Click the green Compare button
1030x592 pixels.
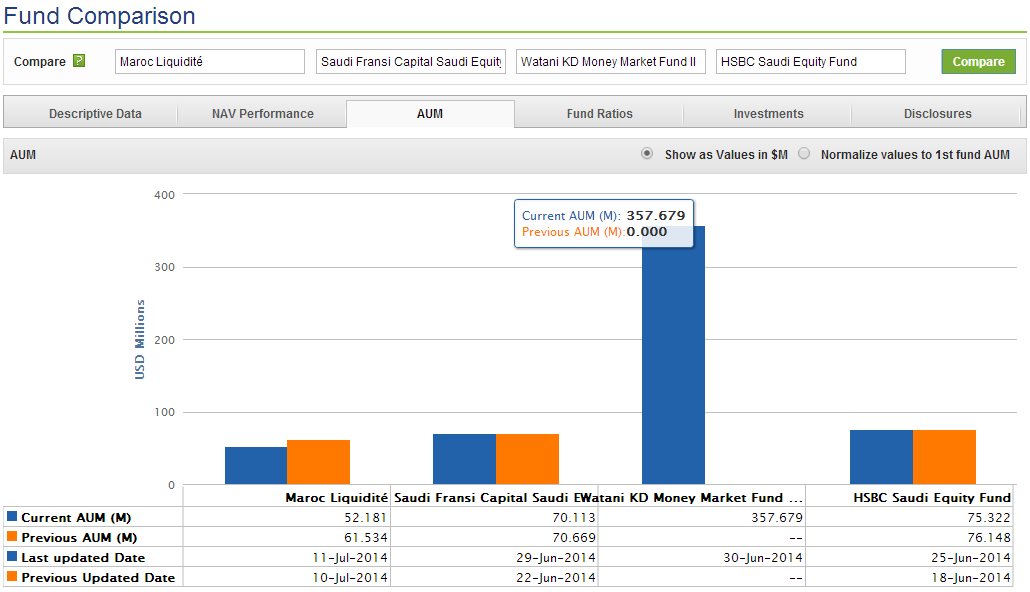(x=978, y=62)
